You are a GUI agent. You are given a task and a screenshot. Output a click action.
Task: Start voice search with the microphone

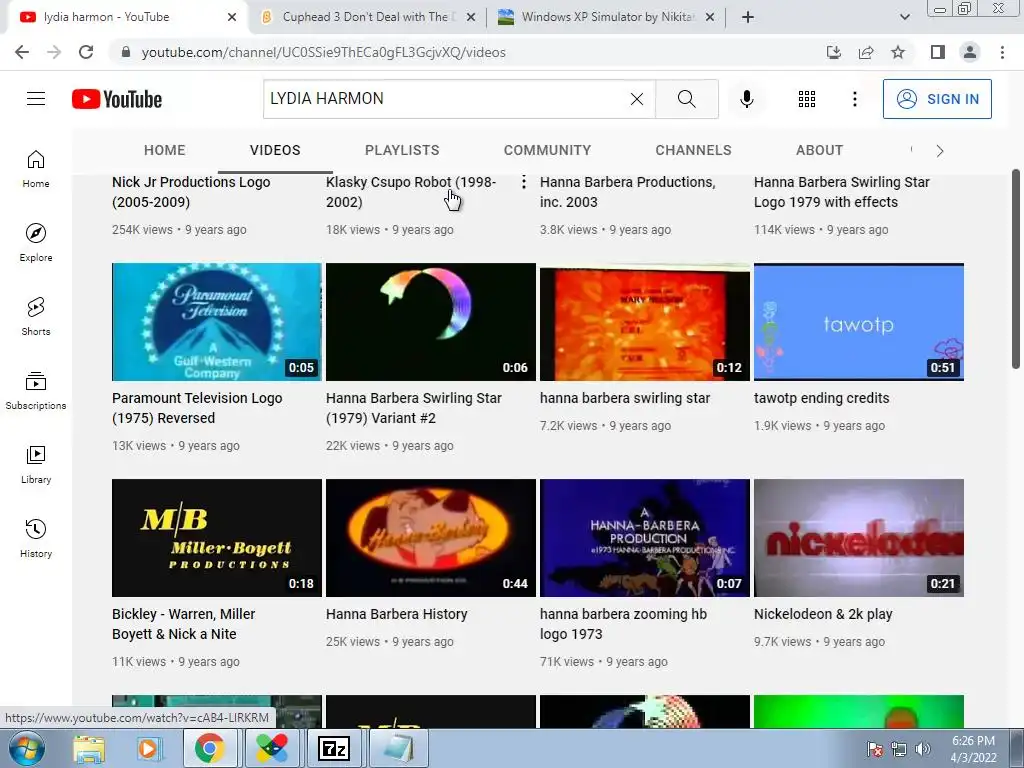[746, 99]
